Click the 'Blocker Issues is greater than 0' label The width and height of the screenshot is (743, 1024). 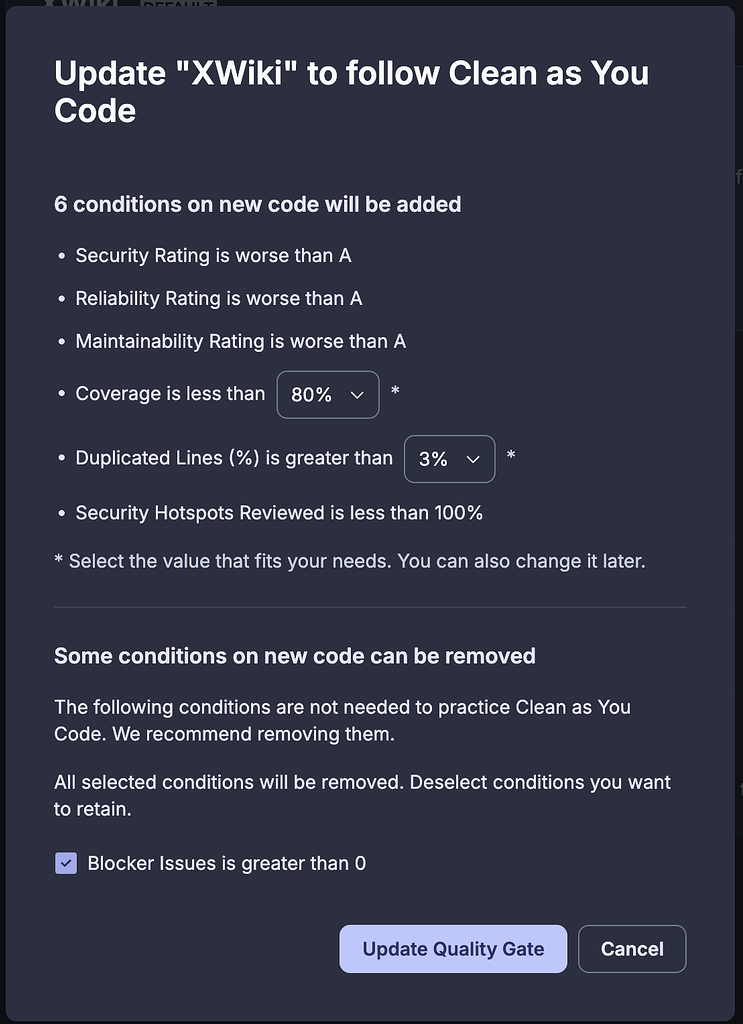(227, 863)
